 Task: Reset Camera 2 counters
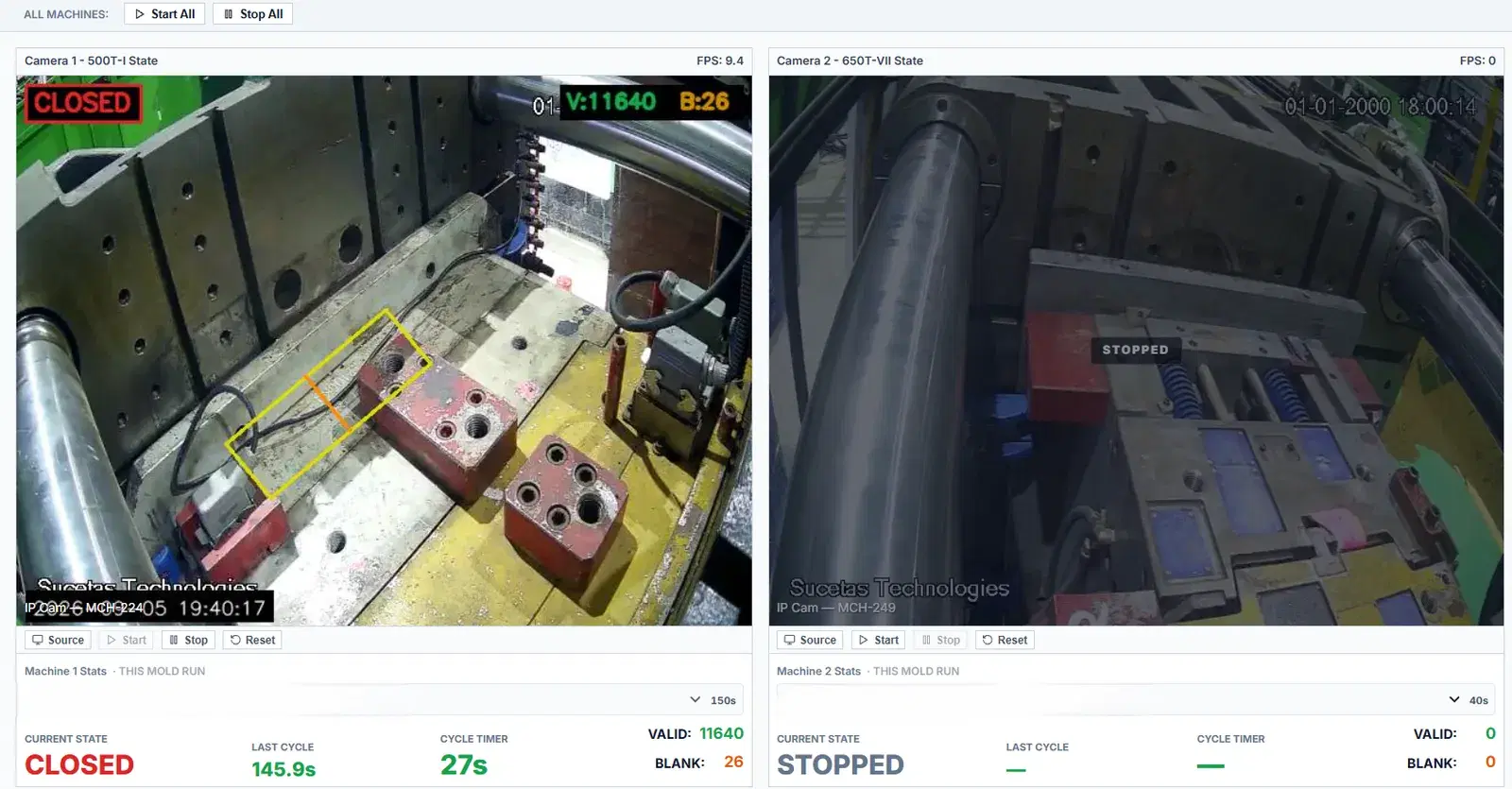point(1005,640)
